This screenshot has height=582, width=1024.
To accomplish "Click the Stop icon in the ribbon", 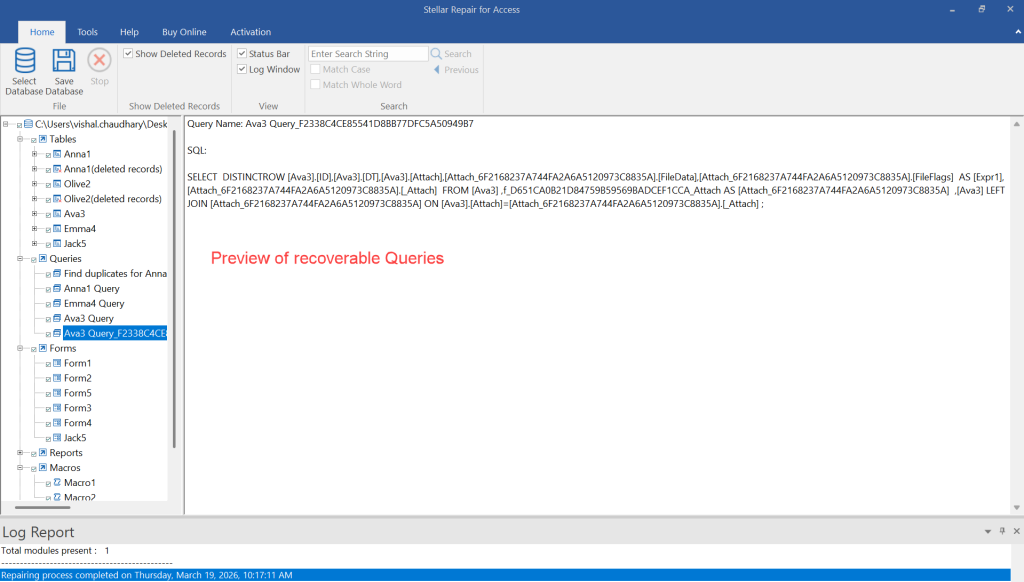I will click(x=98, y=60).
